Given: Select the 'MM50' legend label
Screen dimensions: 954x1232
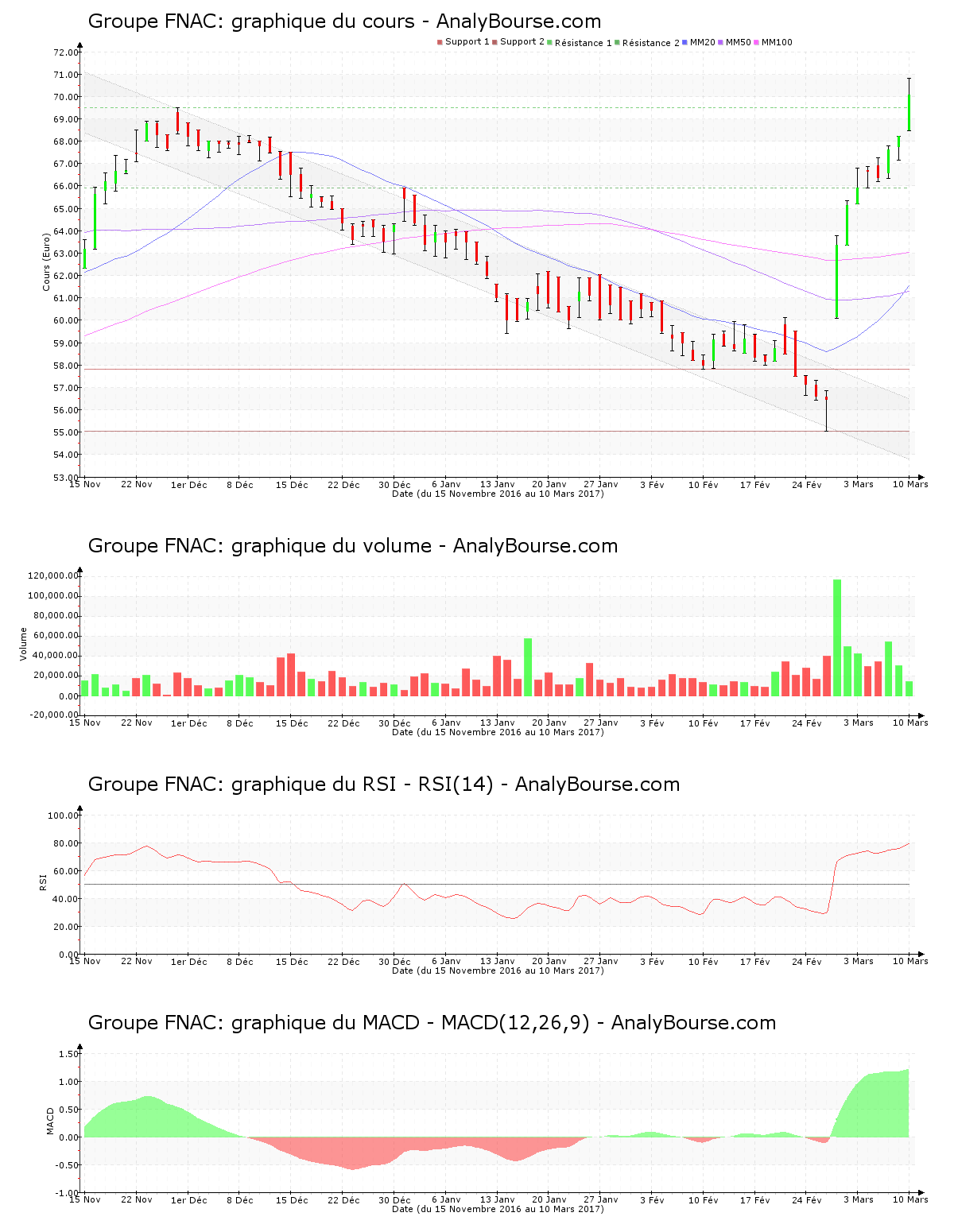Looking at the screenshot, I should (739, 42).
